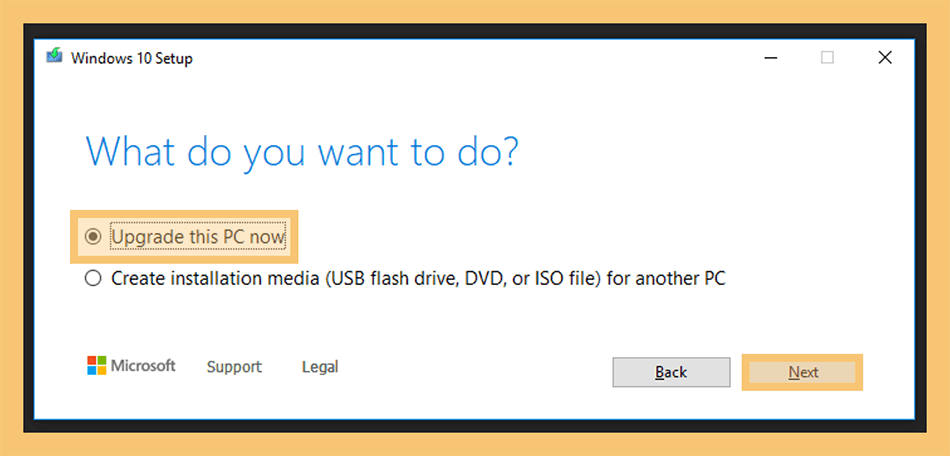Click 'for another PC' text in second option
Screen dimensions: 950x456
[666, 279]
